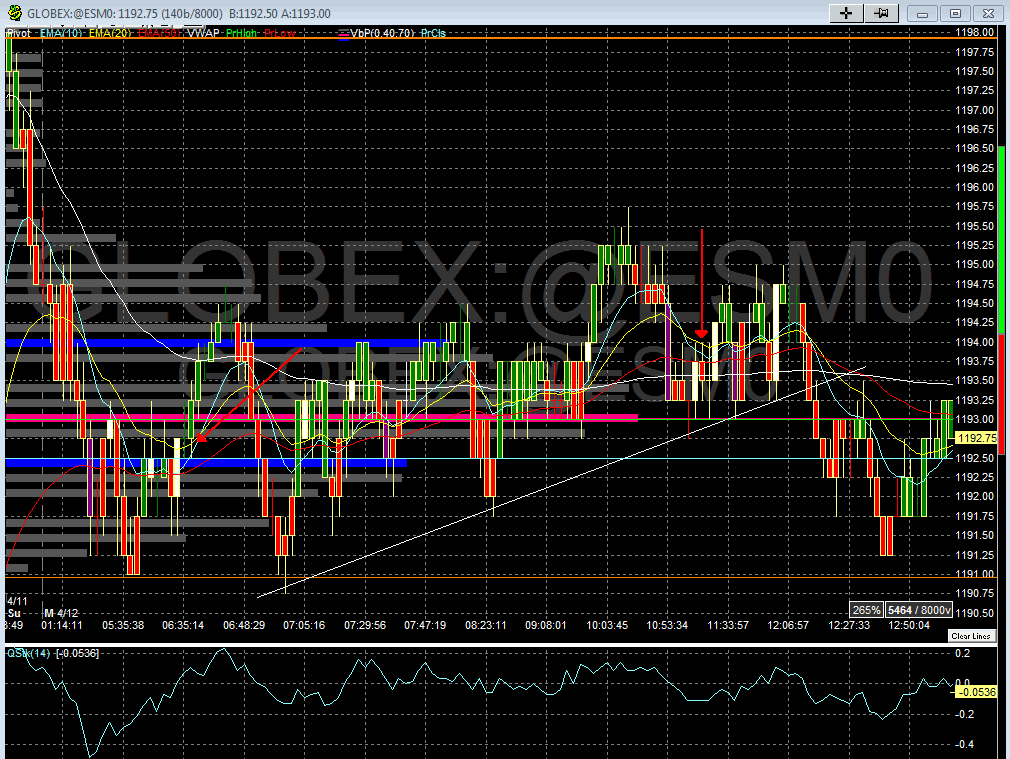Click the PrHigh indicator label
The width and height of the screenshot is (1010, 759).
[242, 33]
